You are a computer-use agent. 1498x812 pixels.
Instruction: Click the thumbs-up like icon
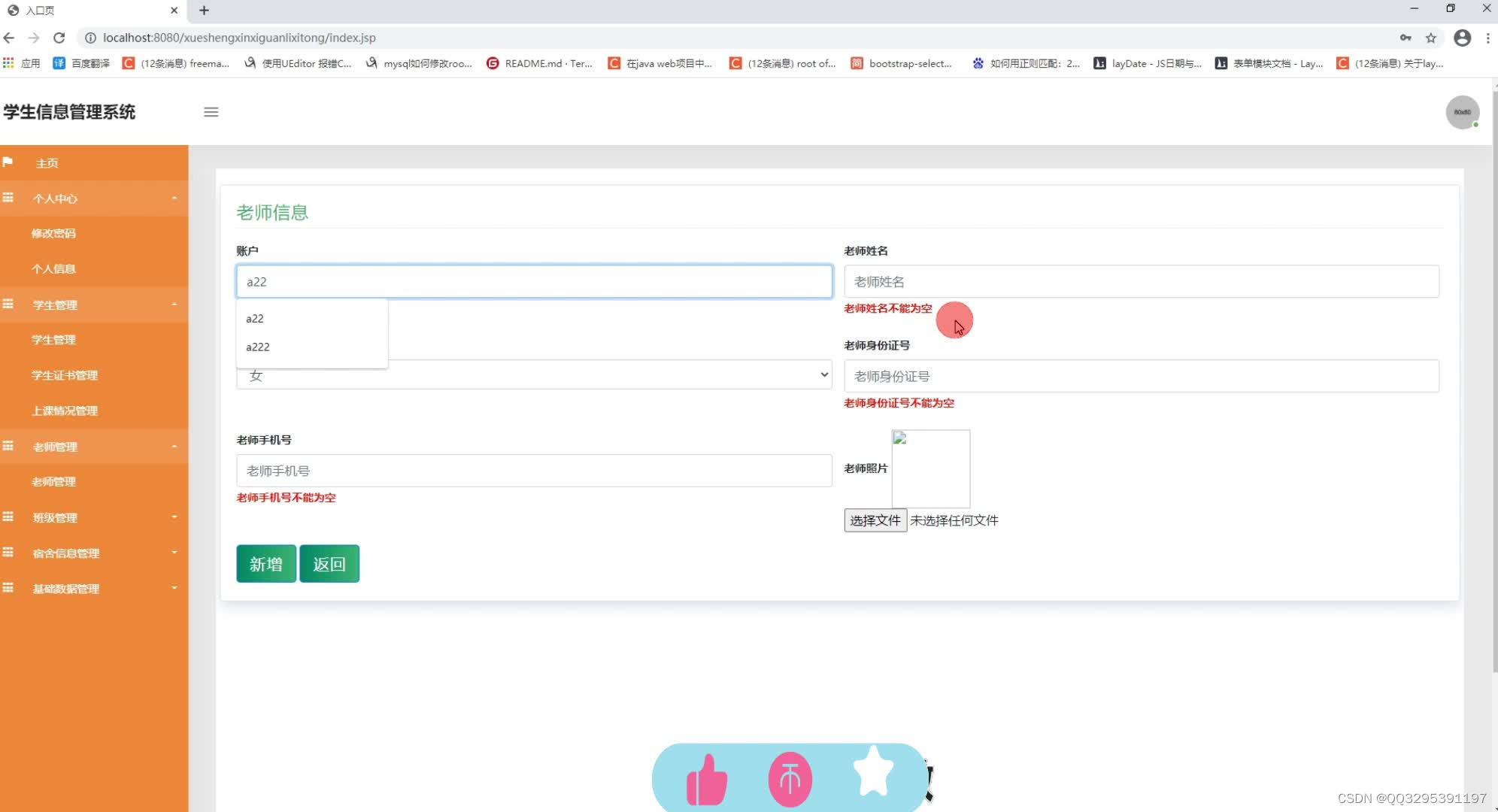[707, 780]
